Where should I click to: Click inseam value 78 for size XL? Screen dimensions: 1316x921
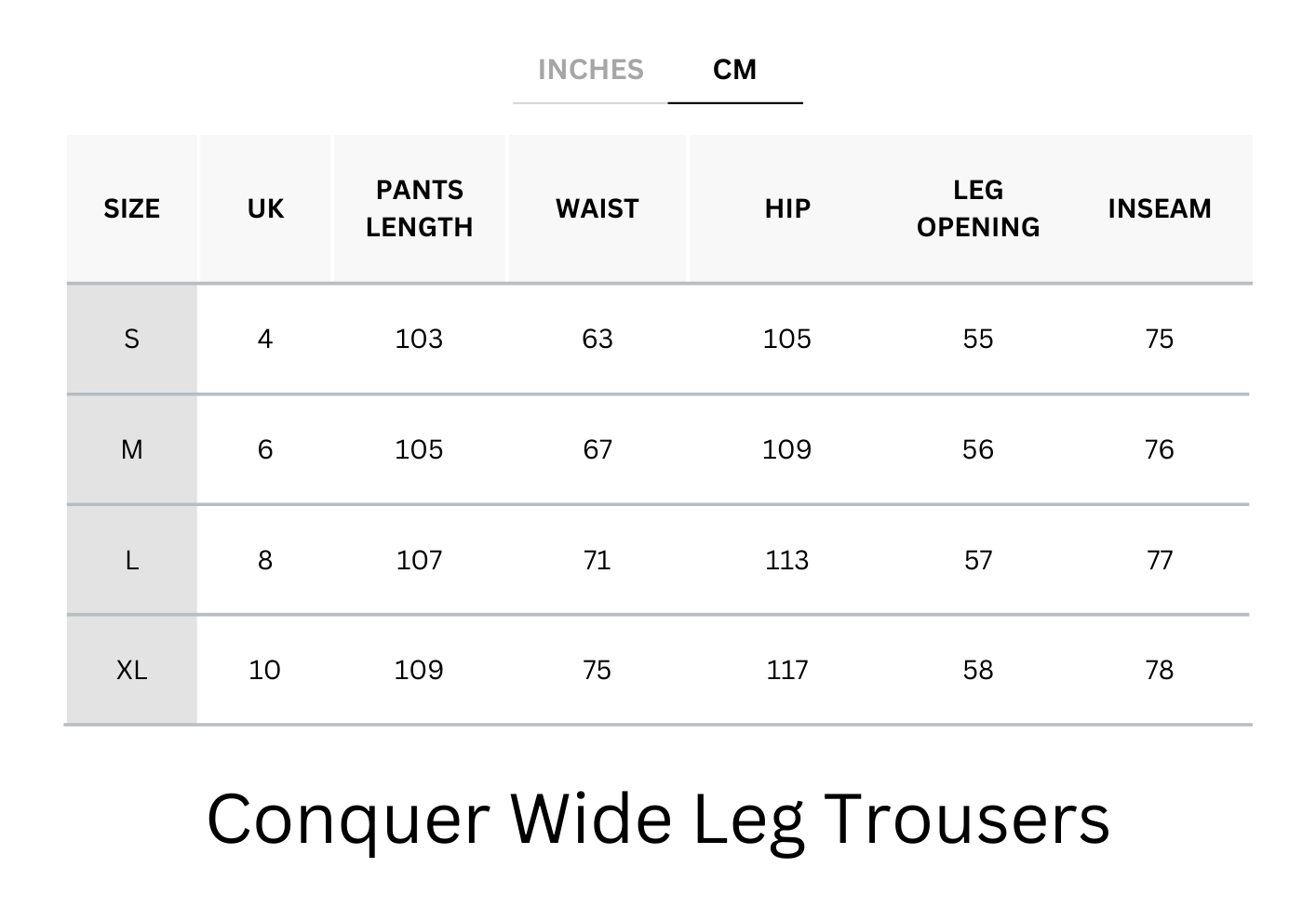(1159, 670)
